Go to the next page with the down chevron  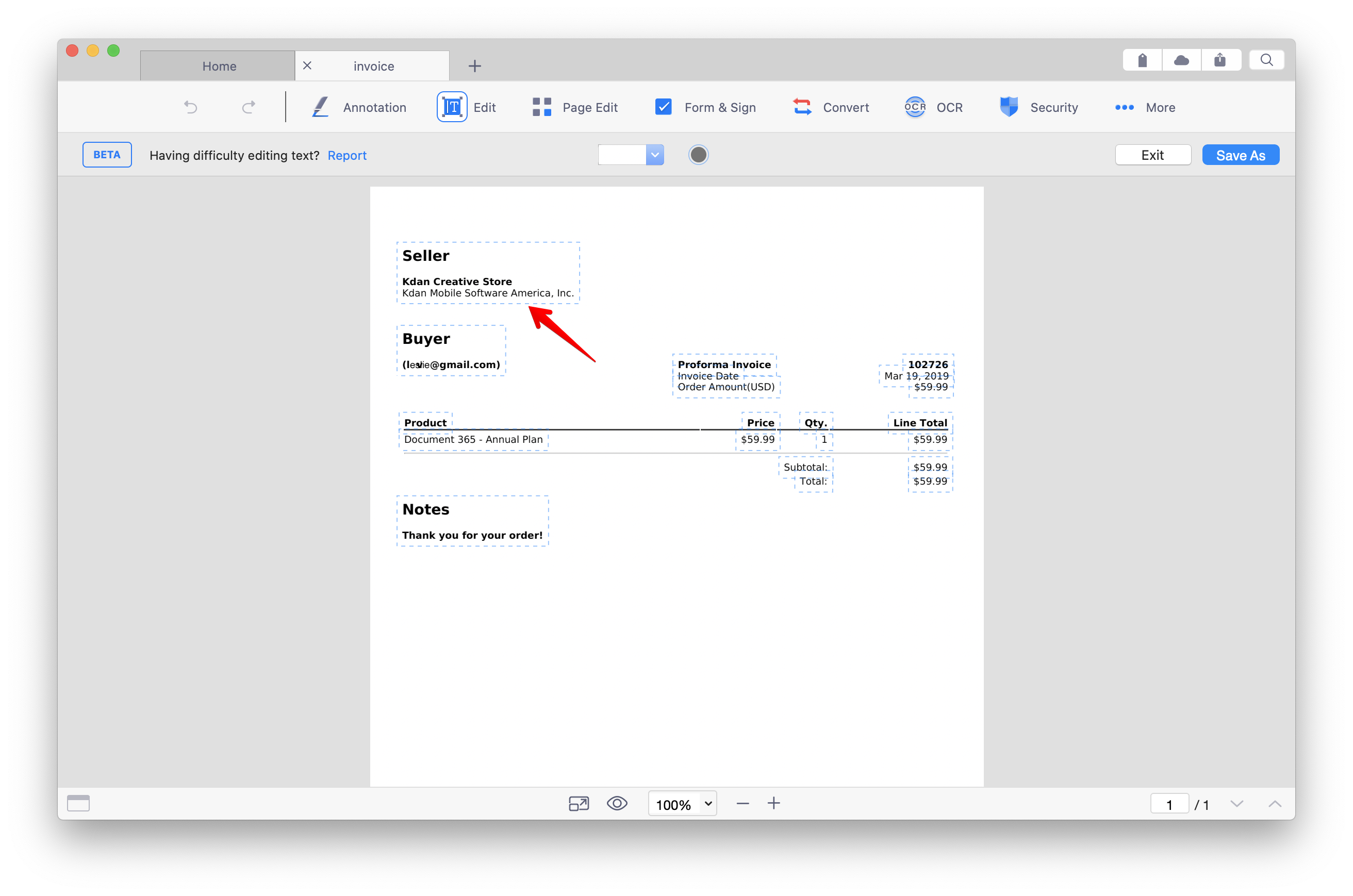1236,803
